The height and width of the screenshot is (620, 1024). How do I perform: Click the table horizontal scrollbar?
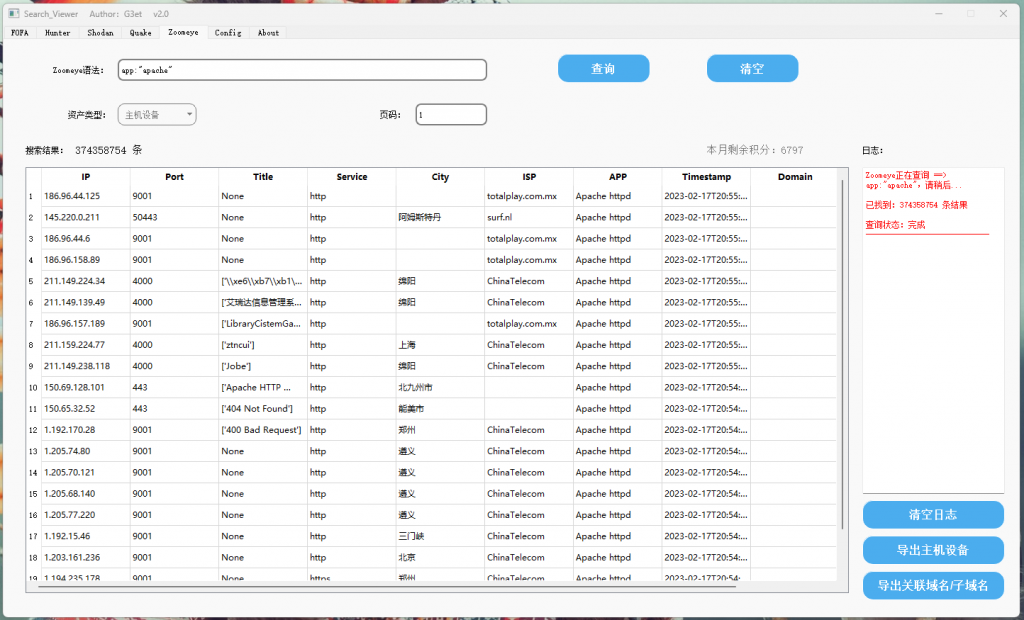pos(387,587)
